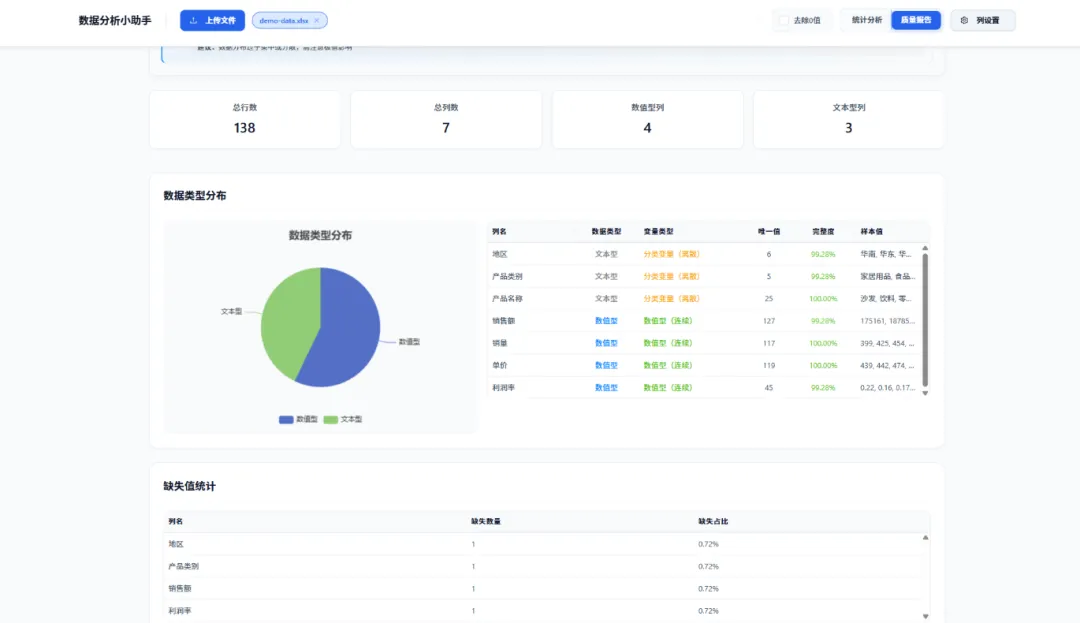Image resolution: width=1080 pixels, height=623 pixels.
Task: Click completeness 100.00% in the 销量 row
Action: [823, 343]
